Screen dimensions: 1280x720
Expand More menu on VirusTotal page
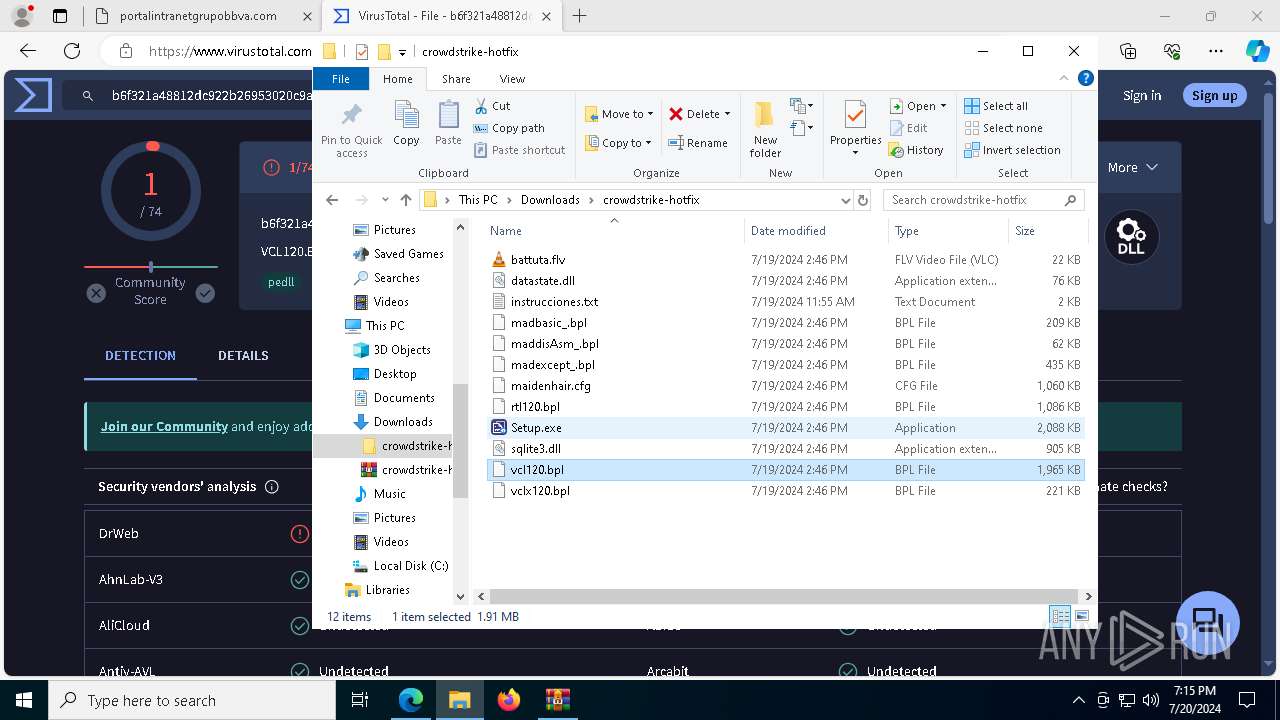1133,167
